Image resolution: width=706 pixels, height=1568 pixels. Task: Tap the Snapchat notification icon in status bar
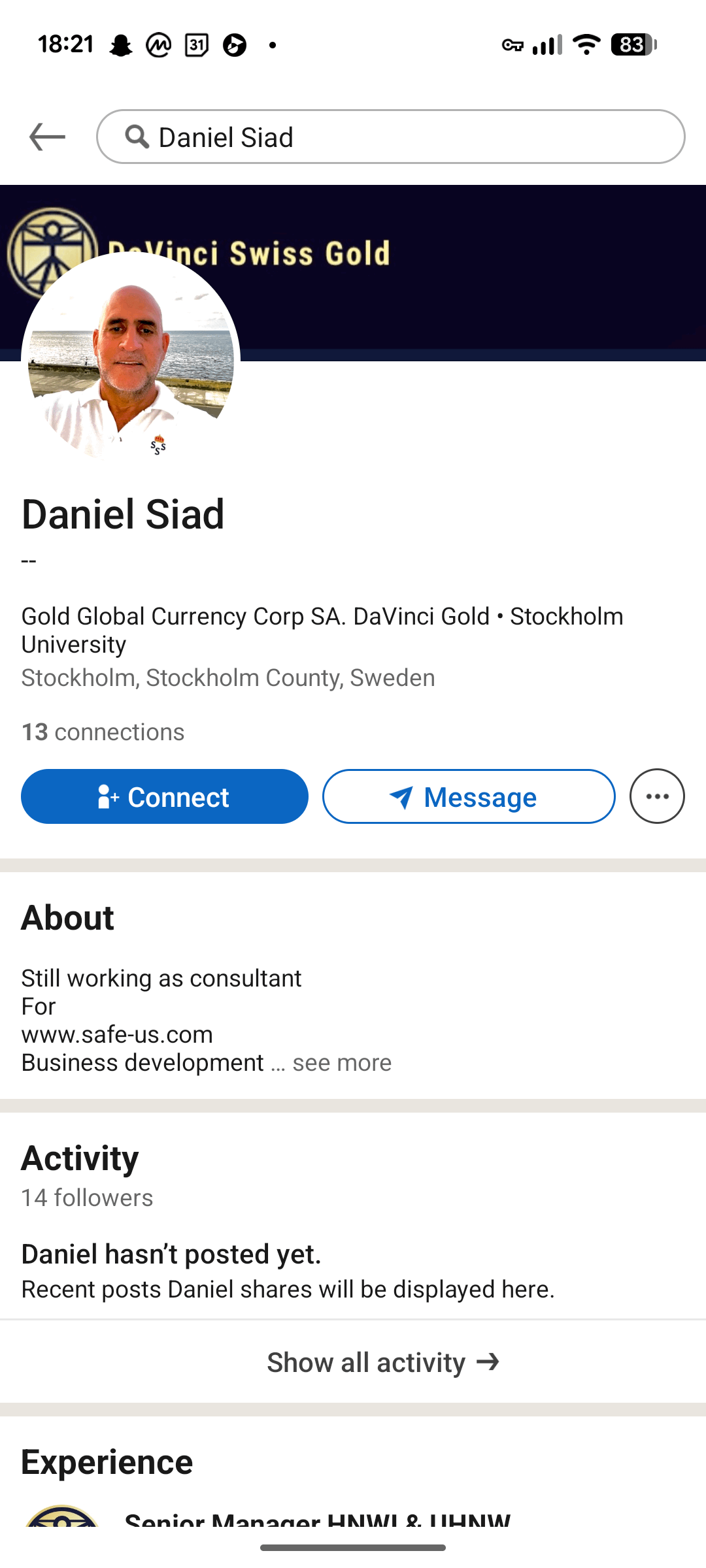tap(120, 45)
